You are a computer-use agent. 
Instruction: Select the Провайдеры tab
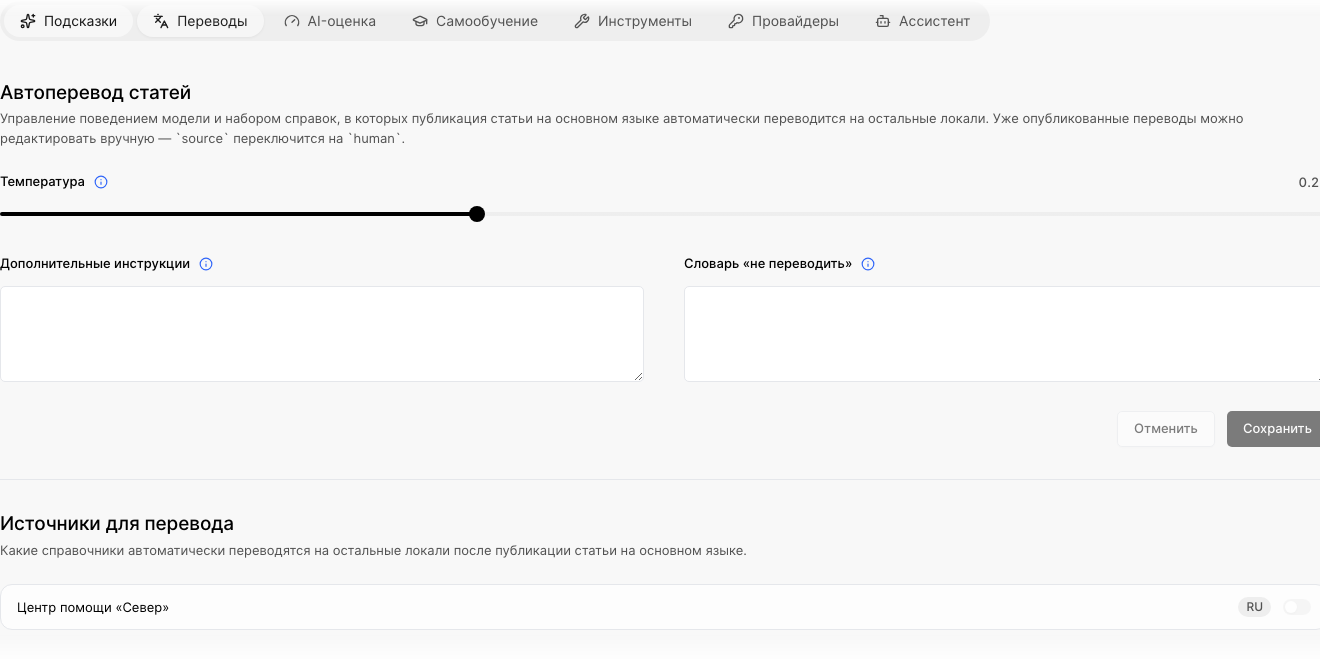(x=783, y=21)
